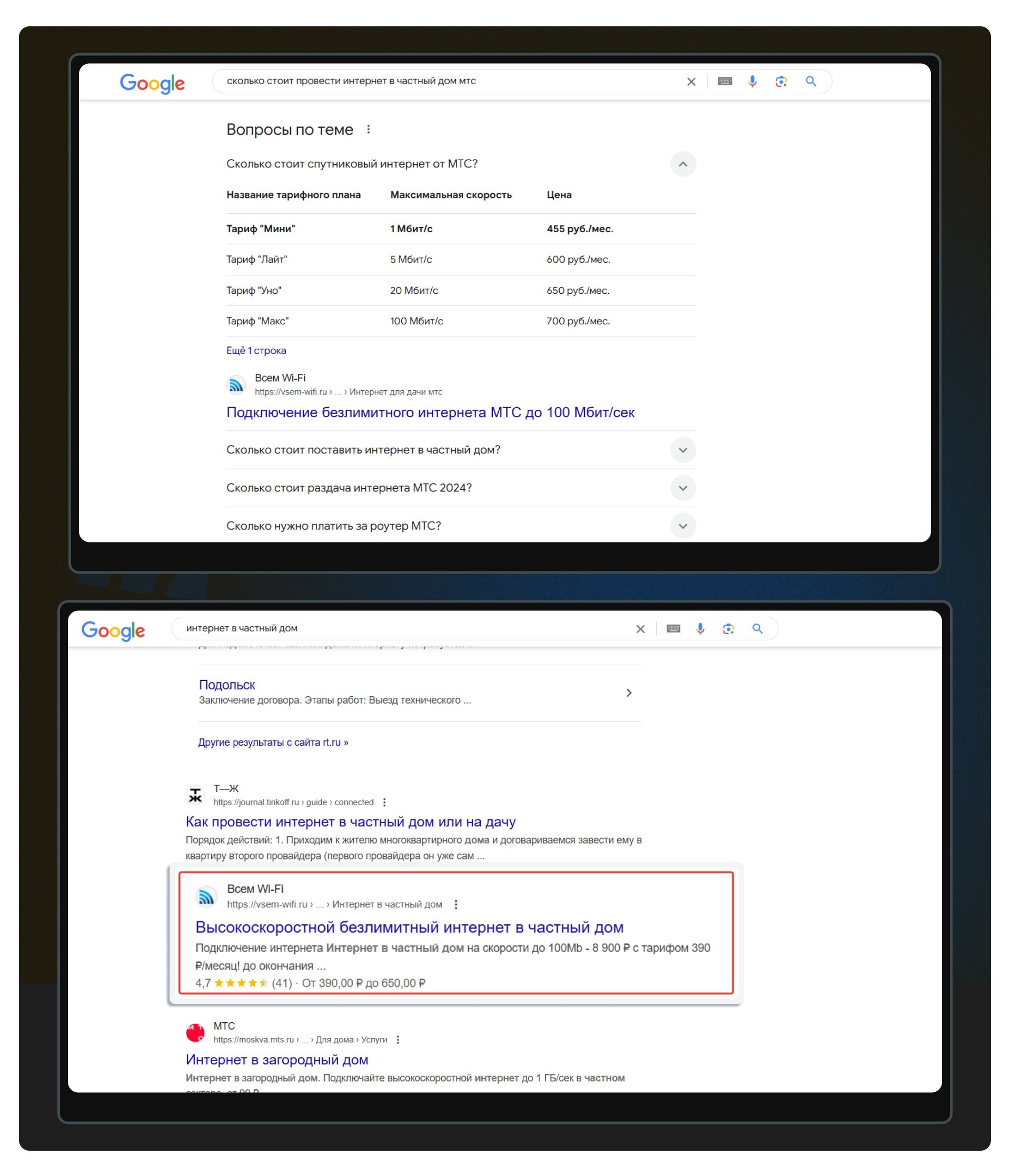1011x1176 pixels.
Task: Collapse the 'Сколько стоит спутниковый интернет от МТС?' question
Action: (682, 164)
